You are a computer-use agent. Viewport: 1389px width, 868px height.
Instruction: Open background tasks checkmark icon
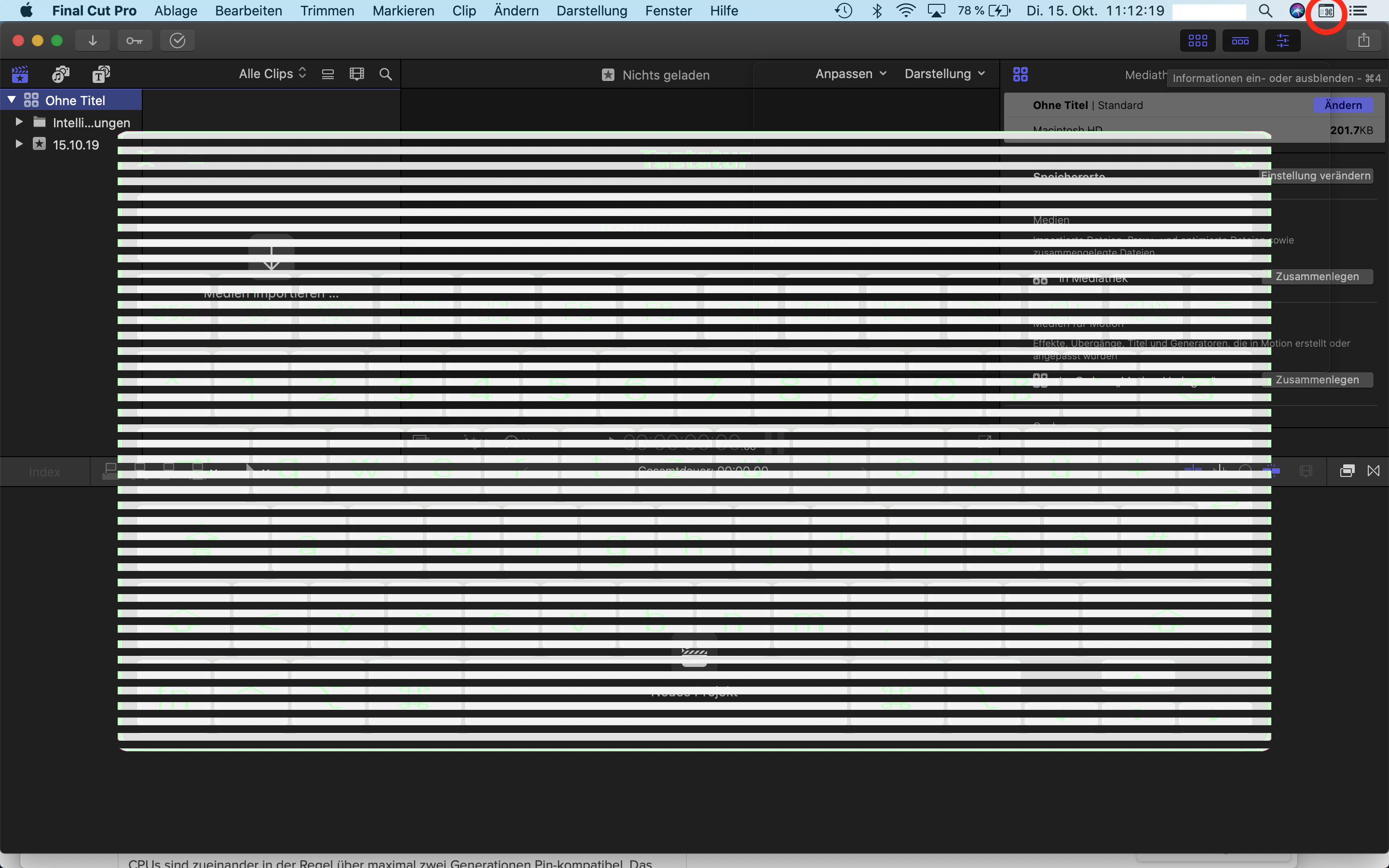click(x=177, y=41)
